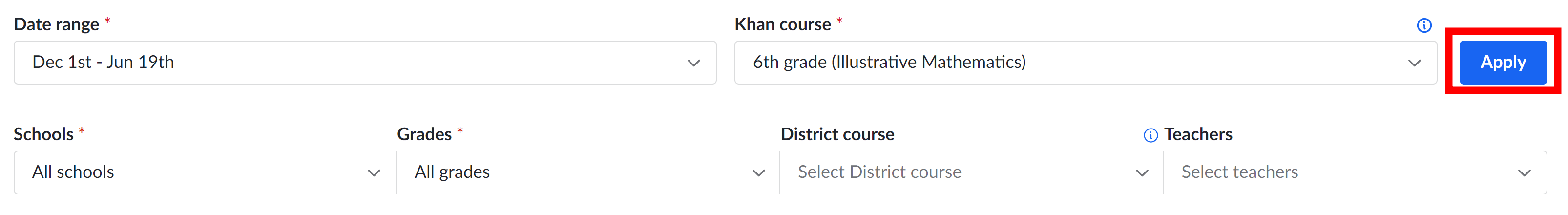Open the Date range dropdown
The width and height of the screenshot is (1568, 215).
365,62
